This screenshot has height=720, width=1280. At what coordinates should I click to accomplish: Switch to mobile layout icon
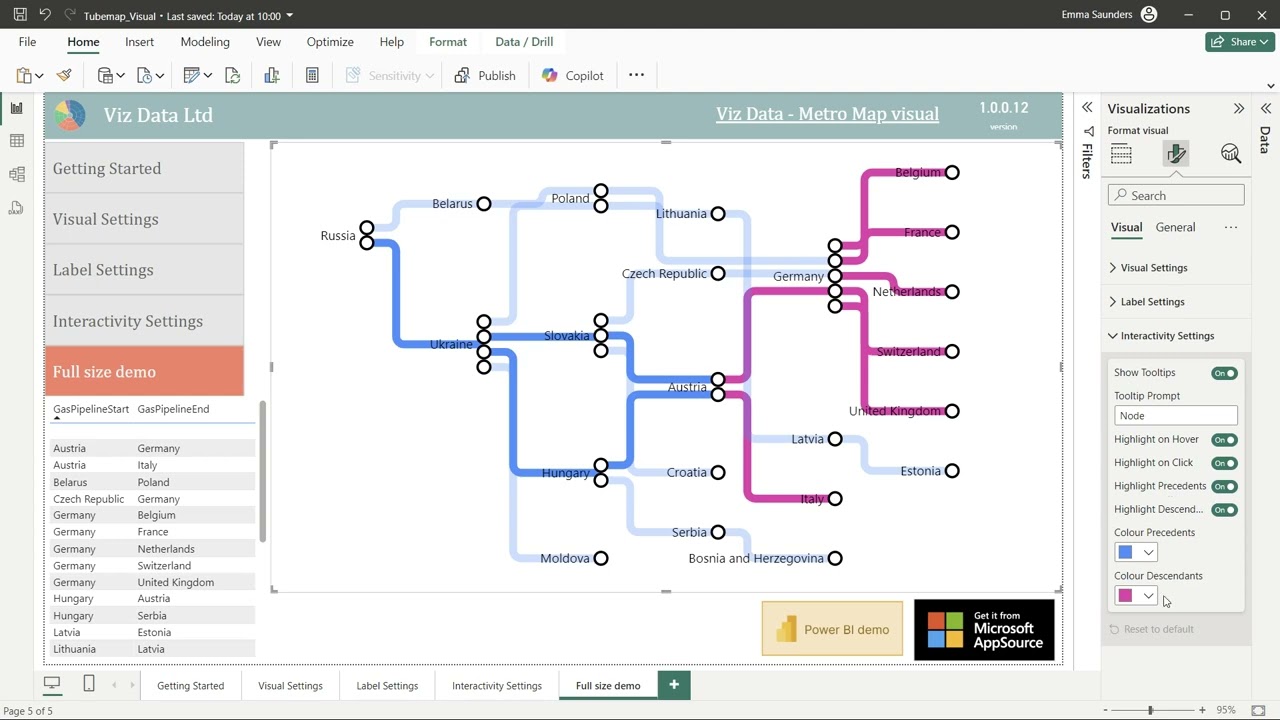point(88,684)
